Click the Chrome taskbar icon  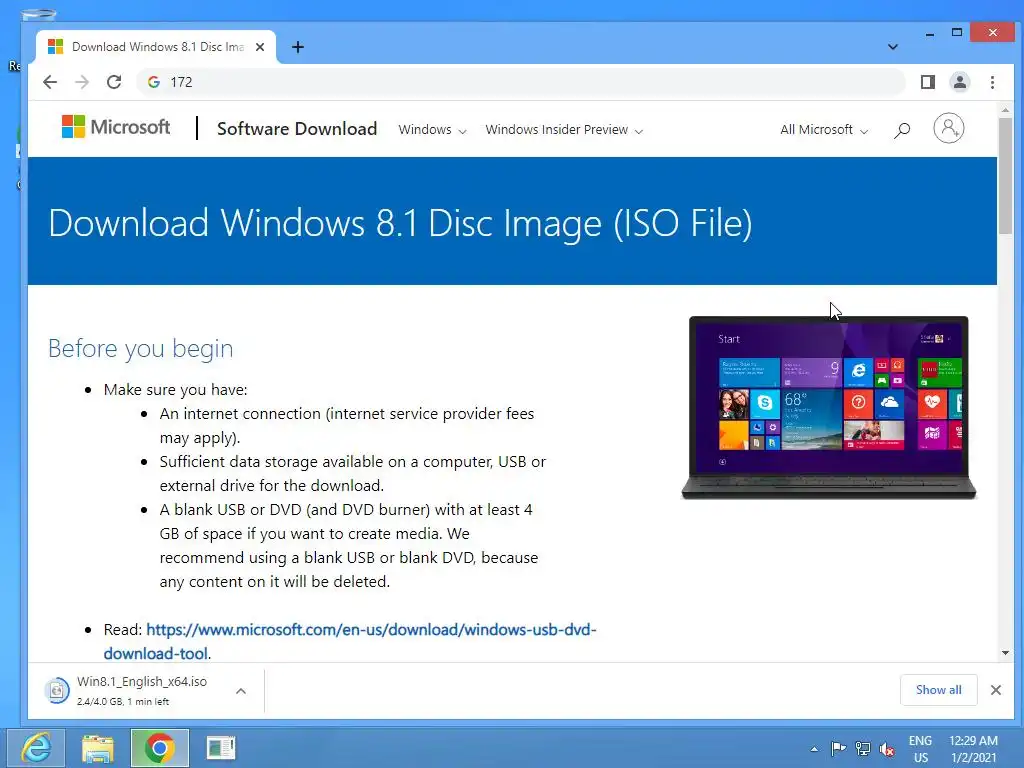160,748
